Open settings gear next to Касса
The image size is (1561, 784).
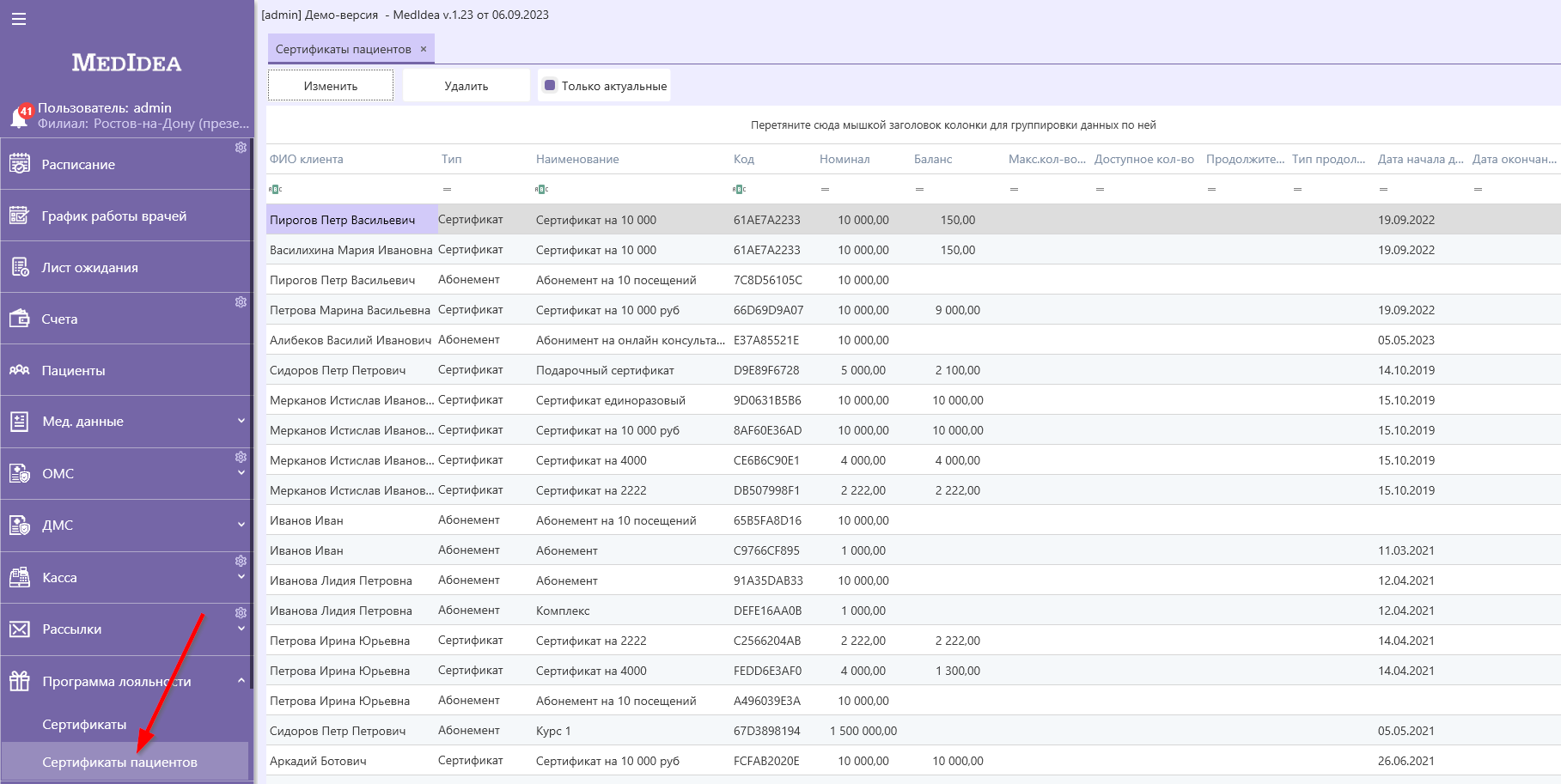point(241,561)
